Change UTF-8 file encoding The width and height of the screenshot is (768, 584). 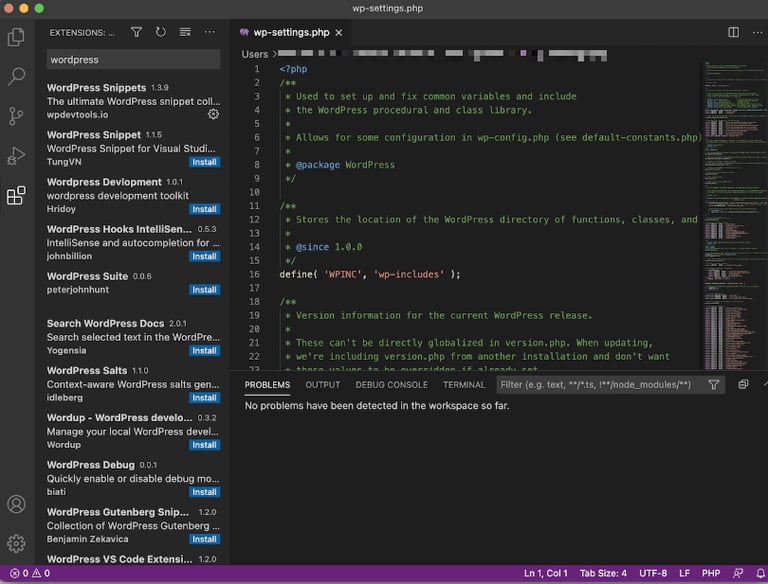653,573
